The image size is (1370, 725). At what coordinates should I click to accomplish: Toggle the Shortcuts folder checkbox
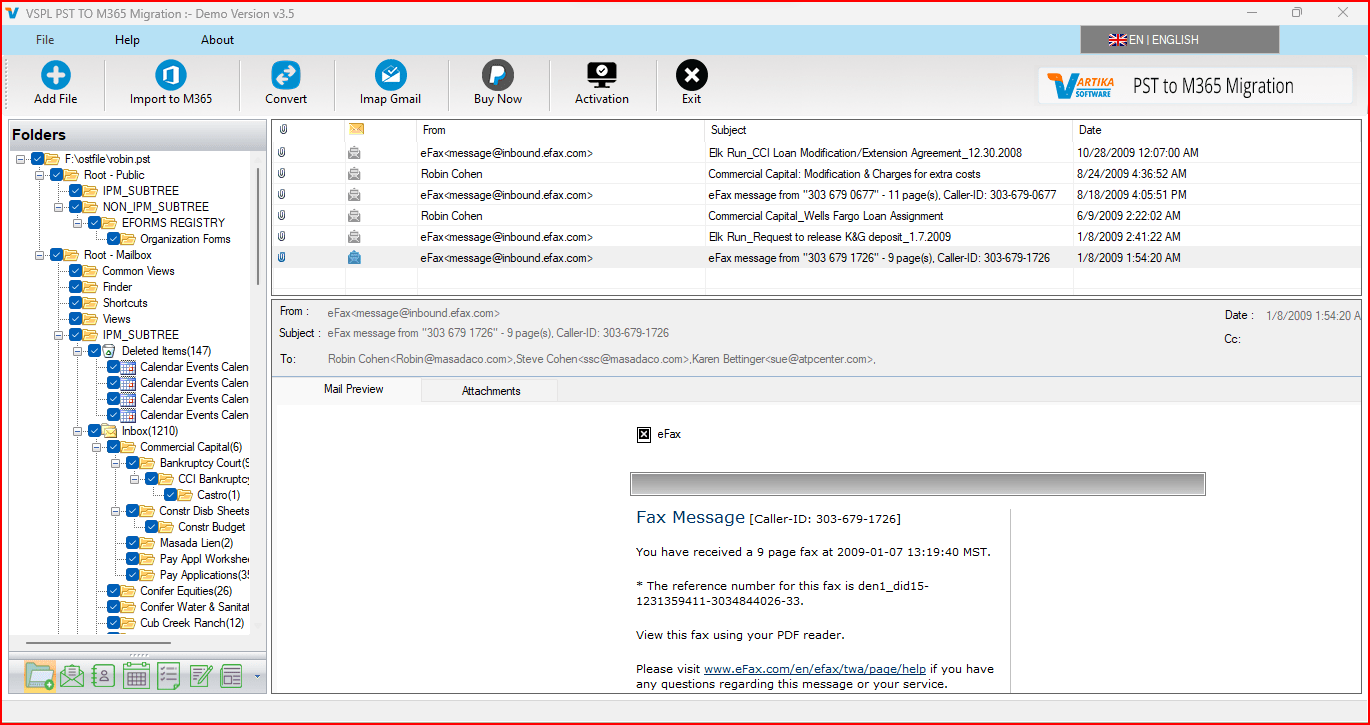(75, 303)
